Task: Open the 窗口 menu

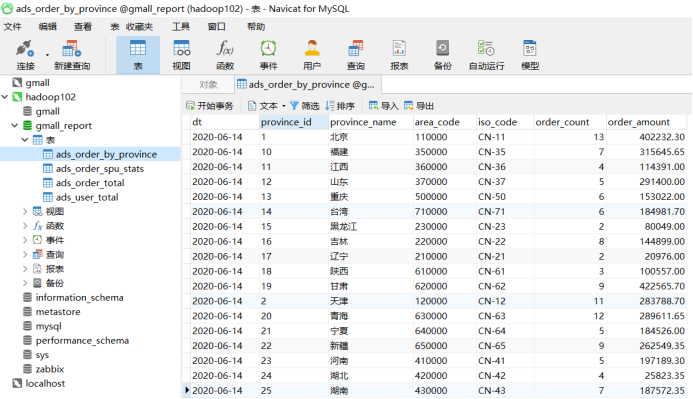Action: click(x=217, y=27)
